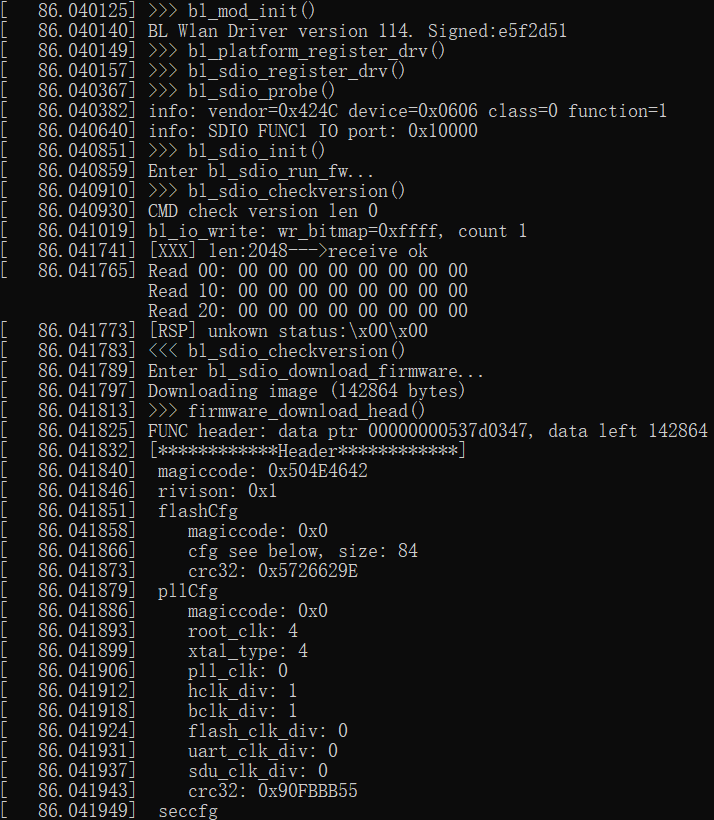Select the SDIO FUNC1 IO port line

click(x=312, y=131)
